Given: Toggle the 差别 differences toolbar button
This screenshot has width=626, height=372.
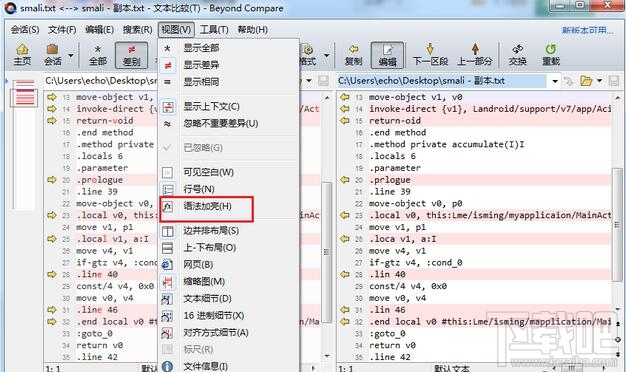Looking at the screenshot, I should coord(131,55).
